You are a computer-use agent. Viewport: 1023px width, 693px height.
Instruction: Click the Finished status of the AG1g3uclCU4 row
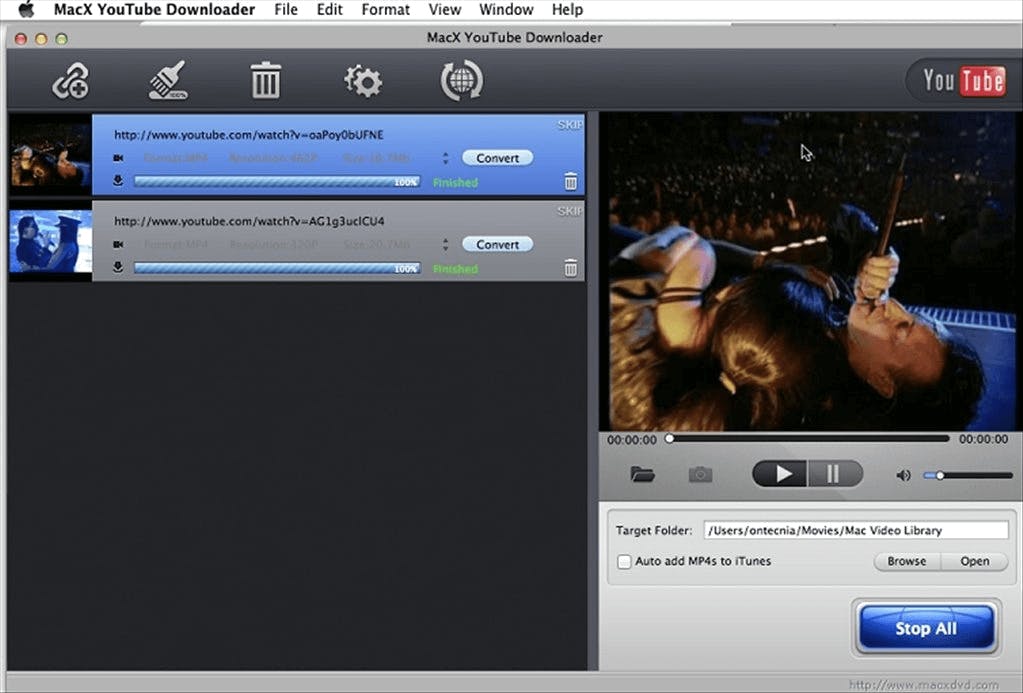pyautogui.click(x=455, y=269)
